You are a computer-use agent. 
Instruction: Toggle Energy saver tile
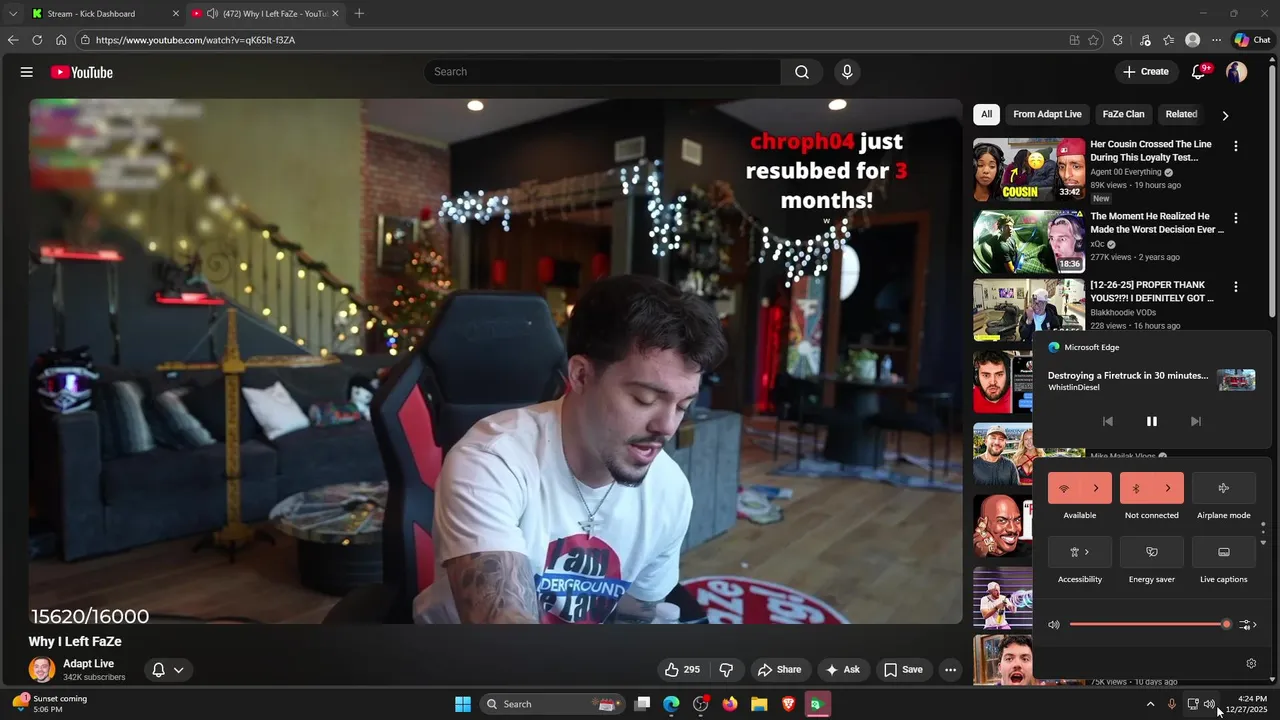1152,552
